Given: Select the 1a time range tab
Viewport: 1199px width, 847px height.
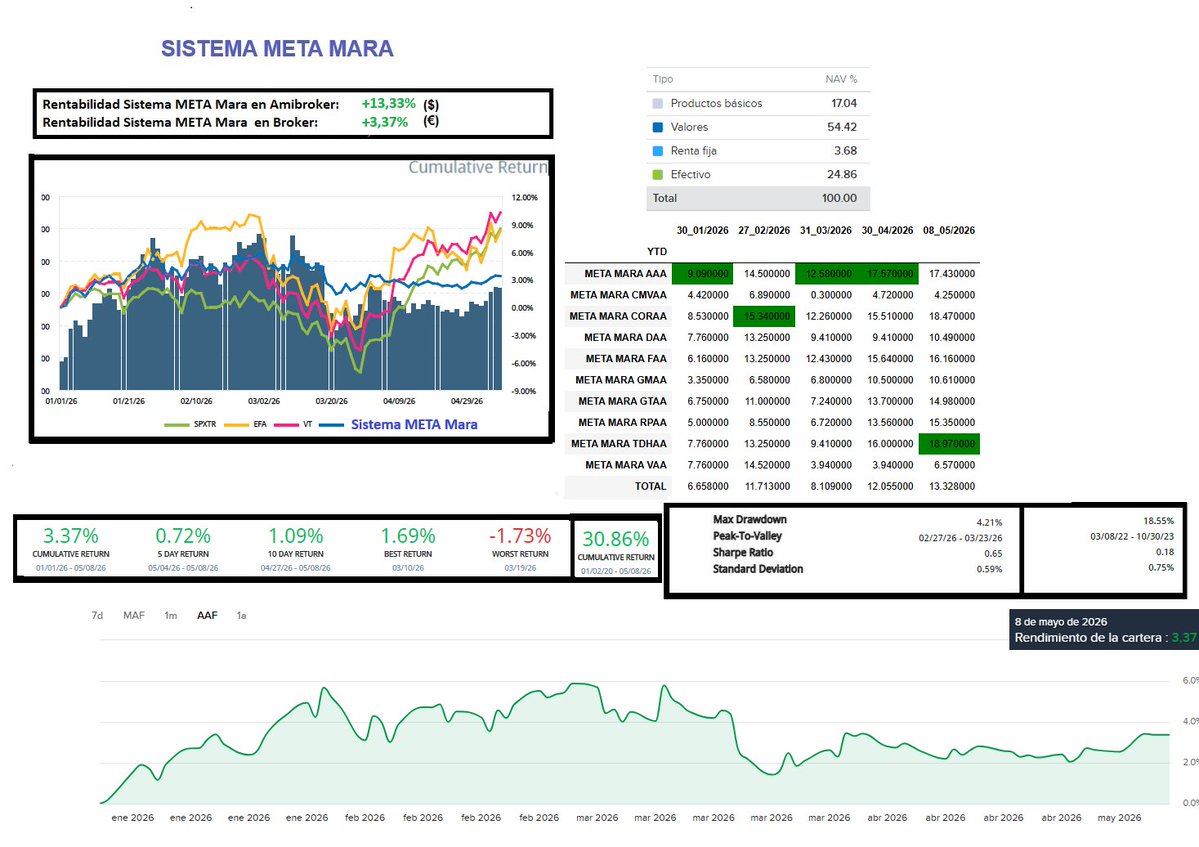Looking at the screenshot, I should point(242,615).
